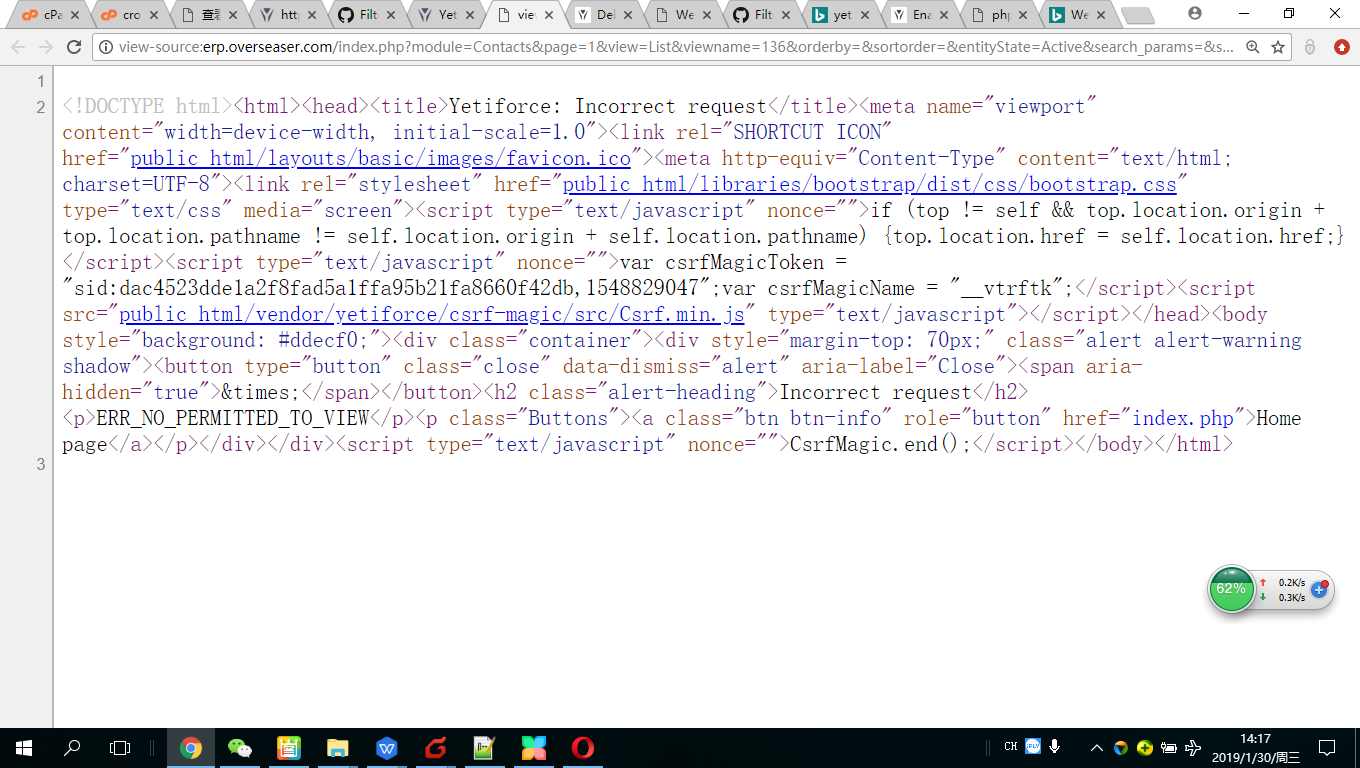Reload the current page
The width and height of the screenshot is (1360, 768).
(x=74, y=47)
